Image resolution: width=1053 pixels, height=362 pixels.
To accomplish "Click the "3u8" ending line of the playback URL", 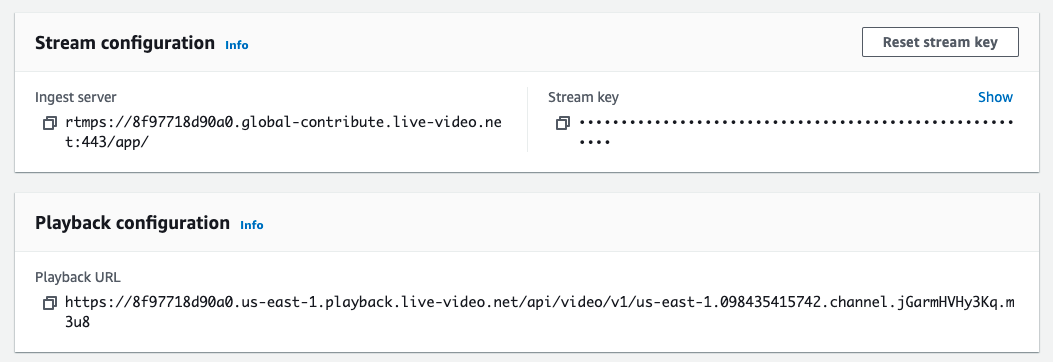I will tap(77, 322).
